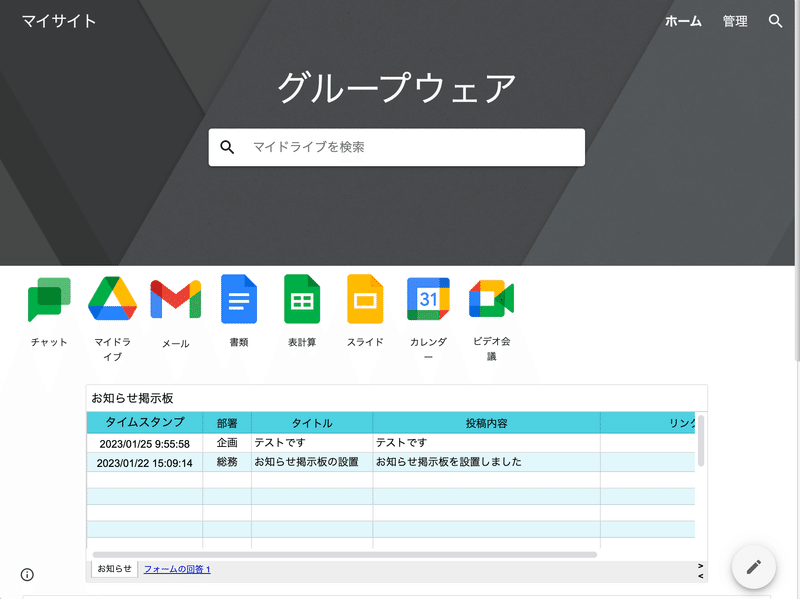The width and height of the screenshot is (800, 599).
Task: Open the スライド (Slides) icon
Action: point(364,299)
